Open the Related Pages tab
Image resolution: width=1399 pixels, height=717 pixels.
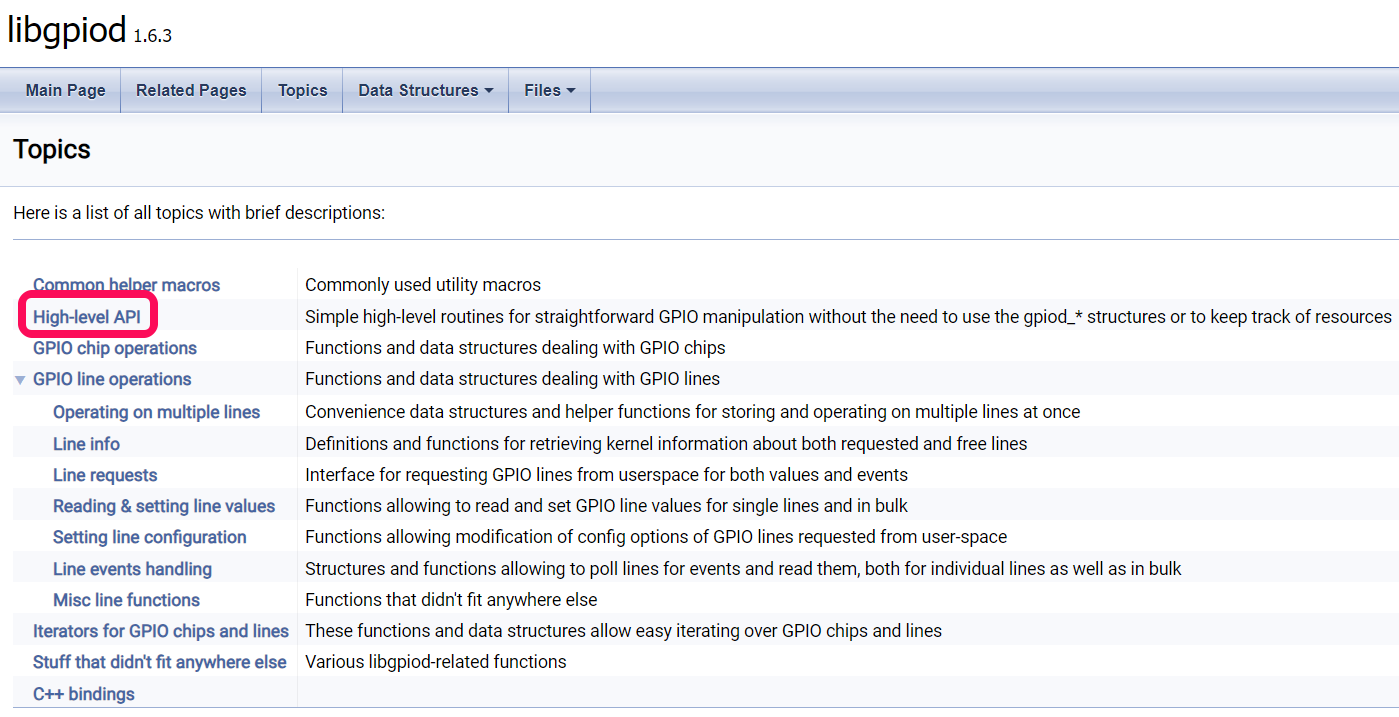click(191, 90)
